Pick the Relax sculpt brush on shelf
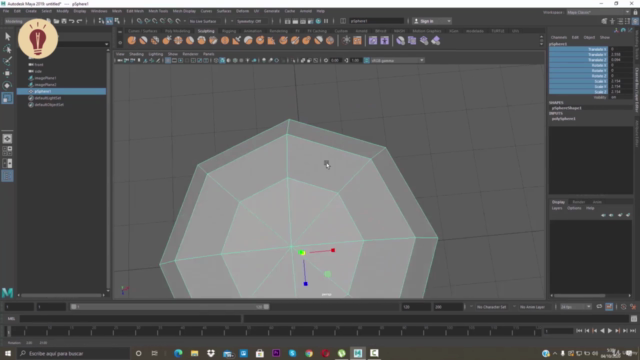 pyautogui.click(x=155, y=40)
